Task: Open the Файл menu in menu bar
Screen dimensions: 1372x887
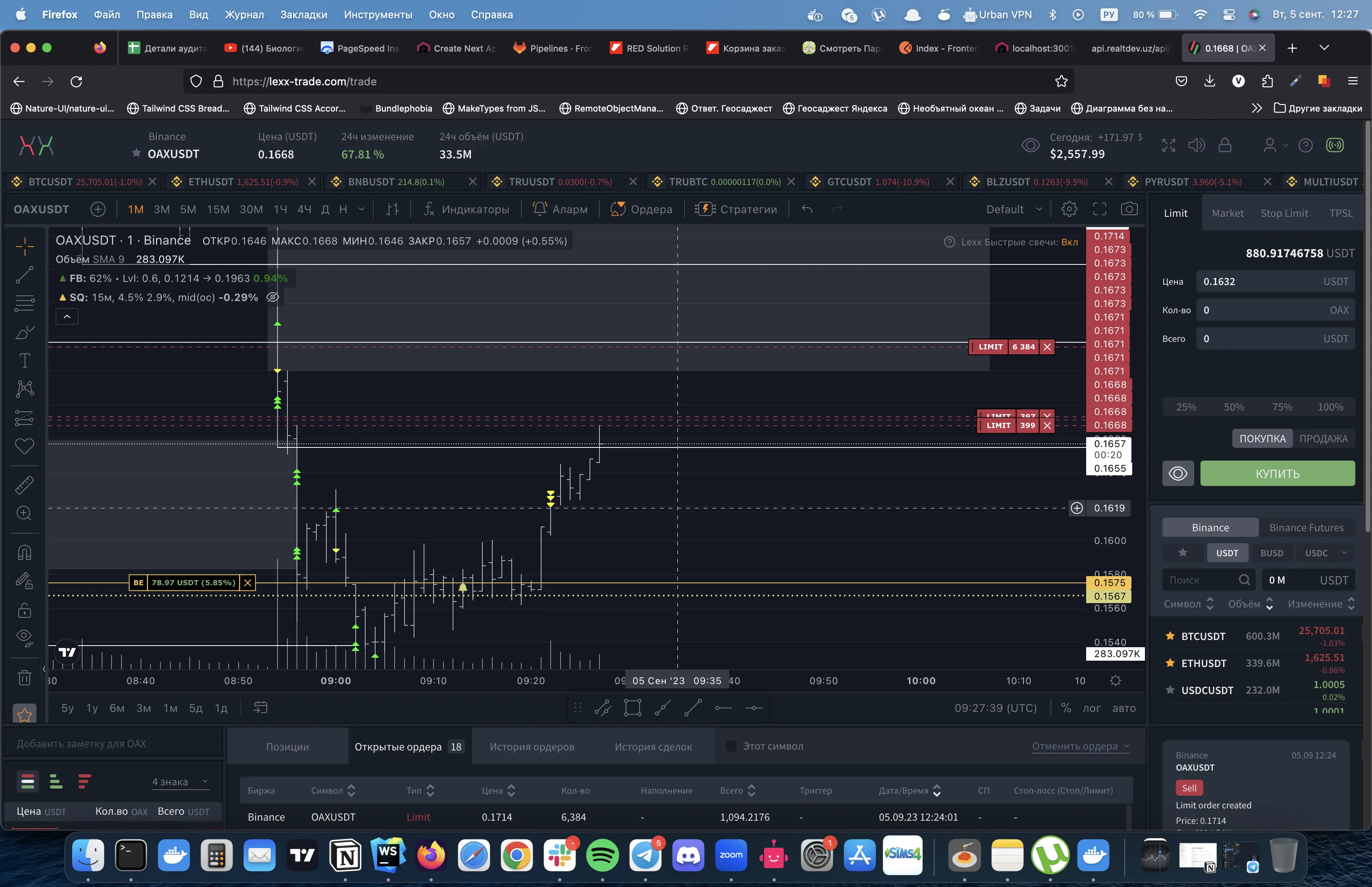Action: pos(107,14)
